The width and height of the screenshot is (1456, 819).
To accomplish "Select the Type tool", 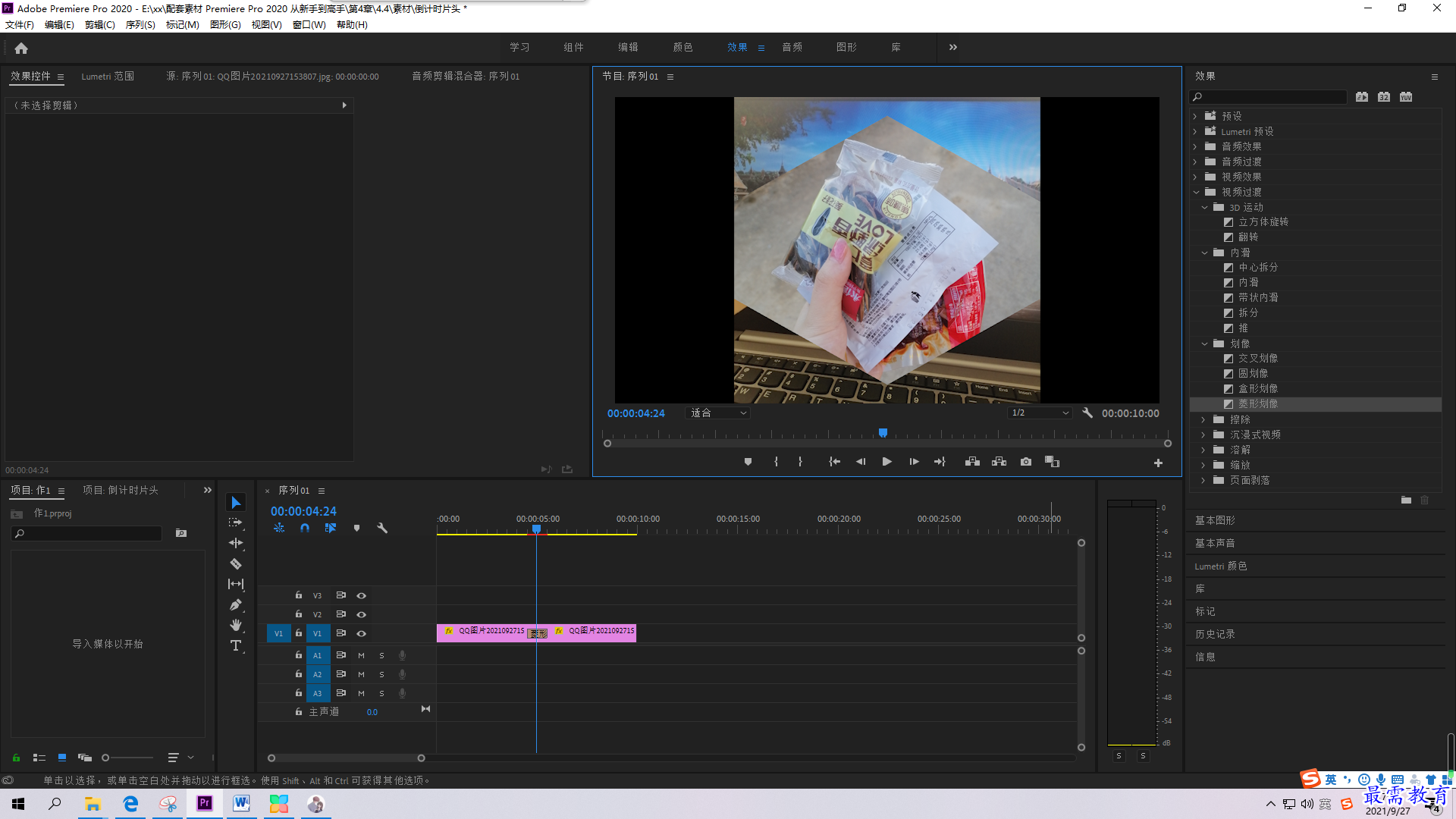I will 236,645.
